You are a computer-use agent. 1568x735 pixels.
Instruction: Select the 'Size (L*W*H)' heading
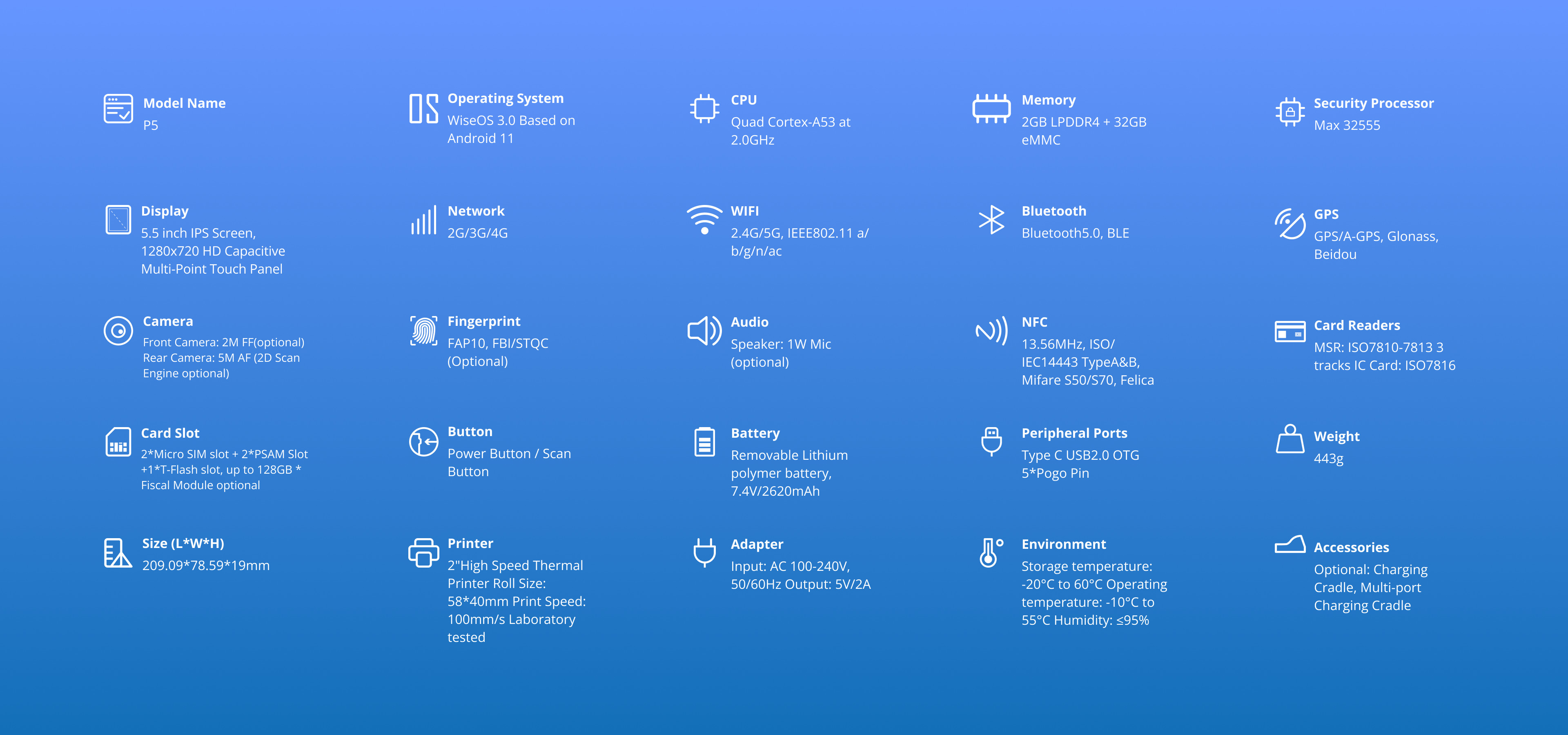pyautogui.click(x=183, y=543)
